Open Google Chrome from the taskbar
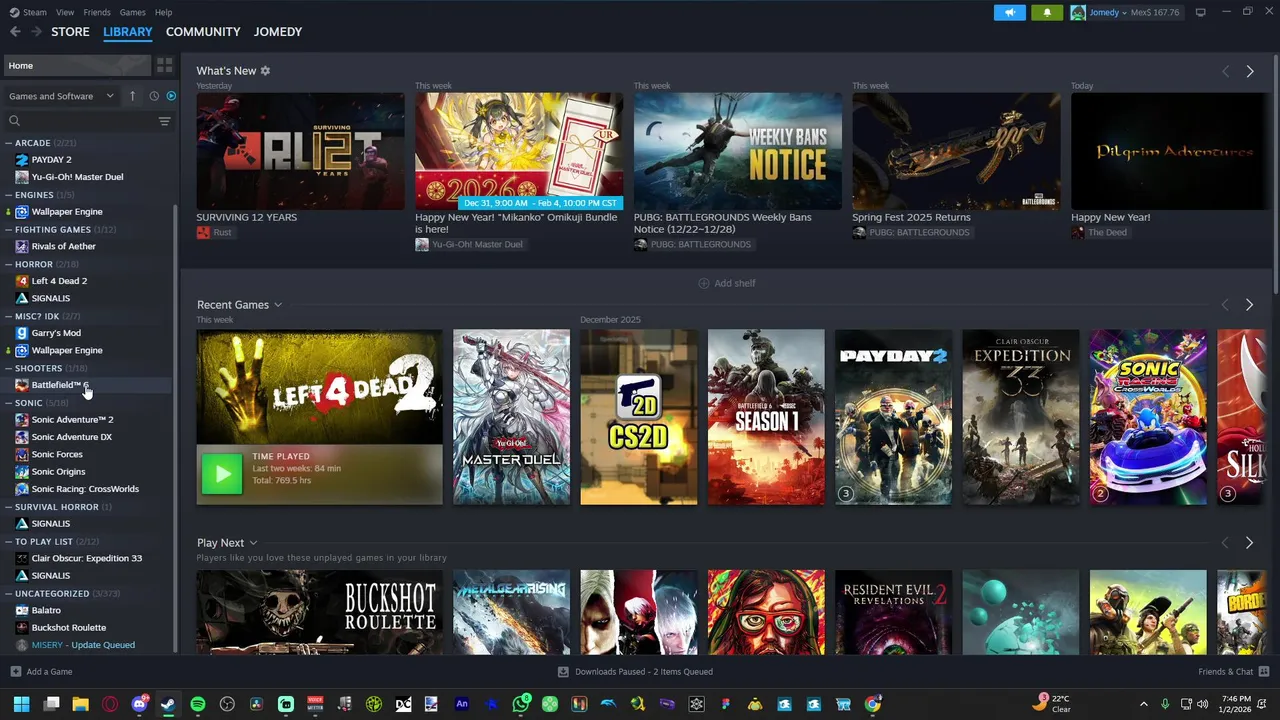Image resolution: width=1280 pixels, height=720 pixels. click(x=872, y=704)
